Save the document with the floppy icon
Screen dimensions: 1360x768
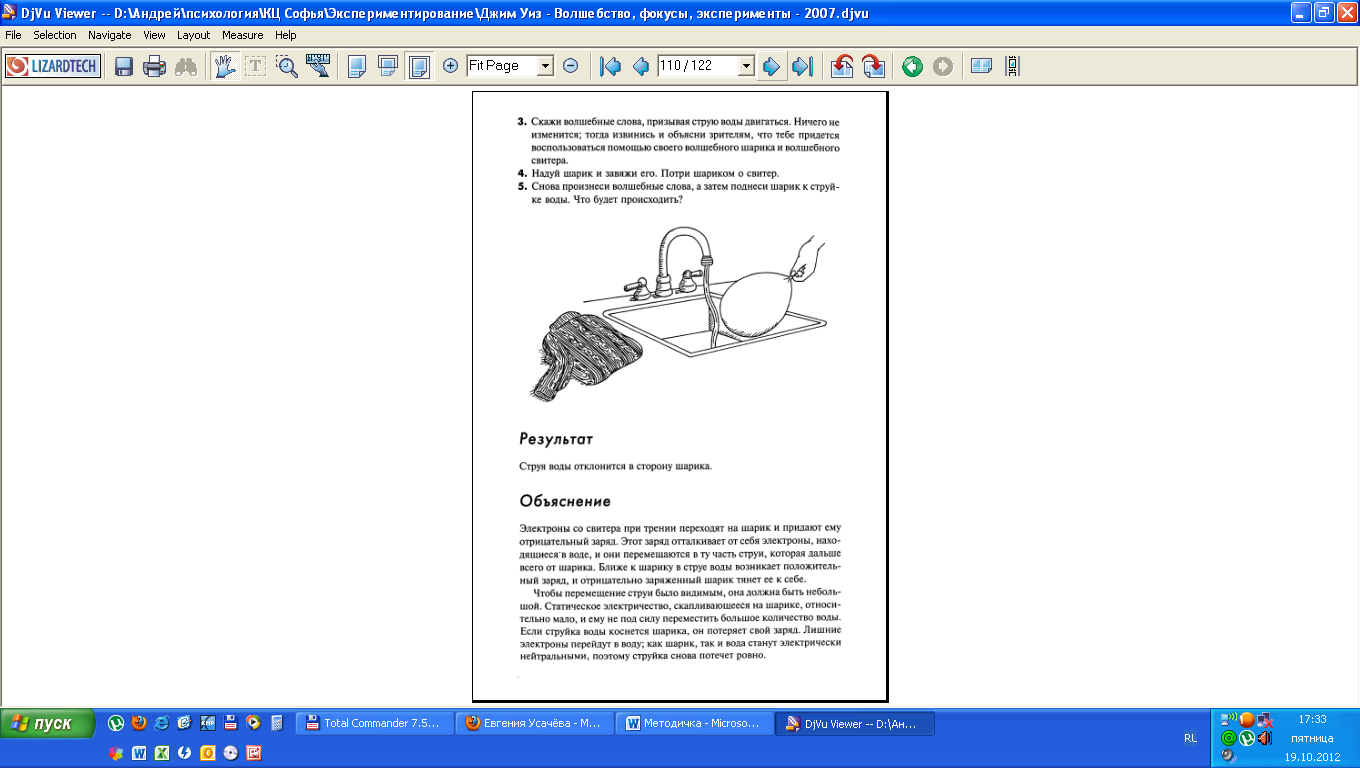pyautogui.click(x=124, y=66)
